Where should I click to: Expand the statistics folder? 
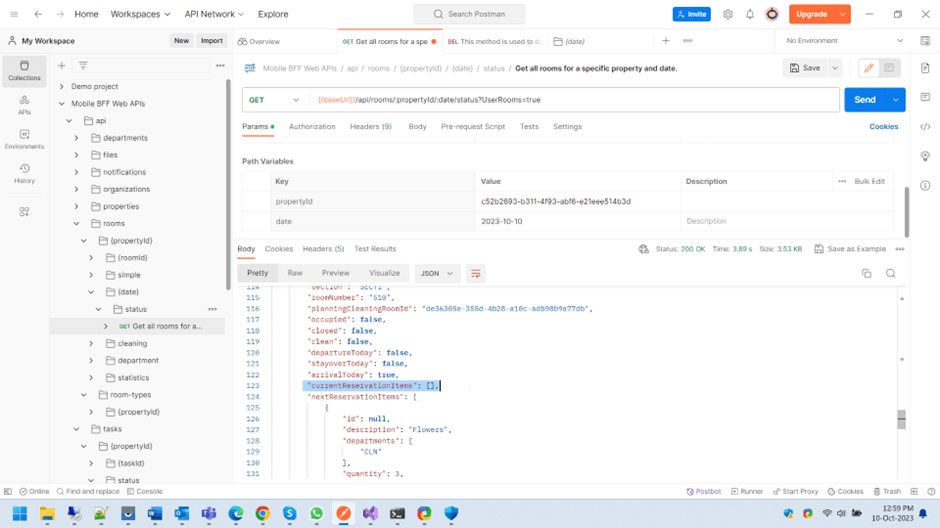point(91,378)
